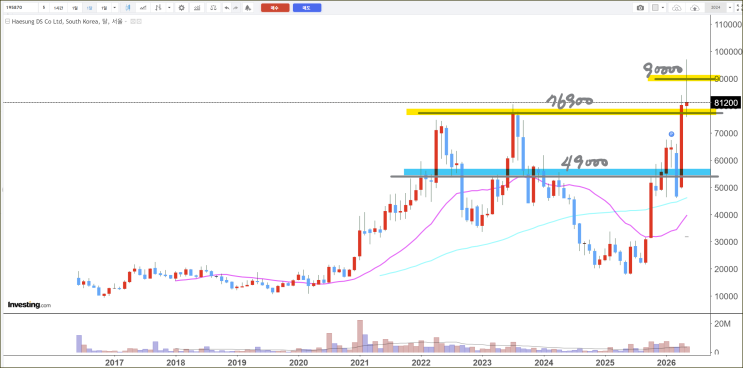
Task: Click the 110000 price axis label
Action: point(728,24)
